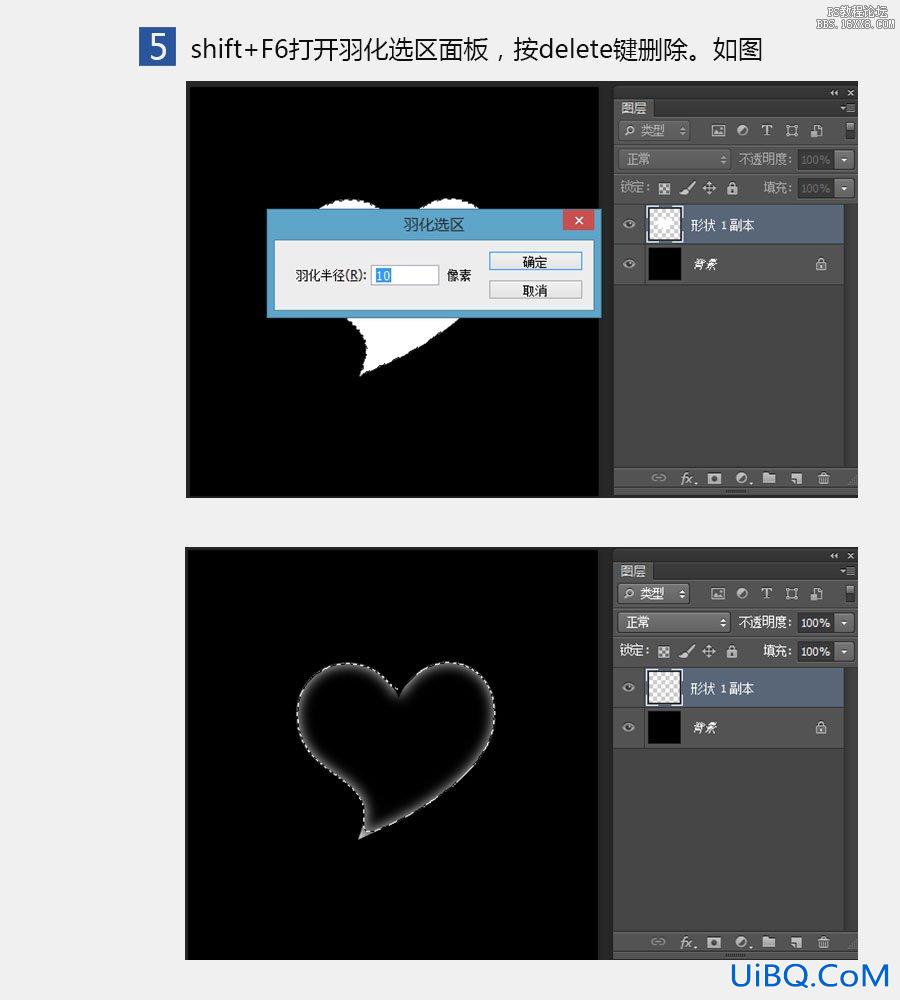Create new layer in lower Layers panel

point(797,942)
